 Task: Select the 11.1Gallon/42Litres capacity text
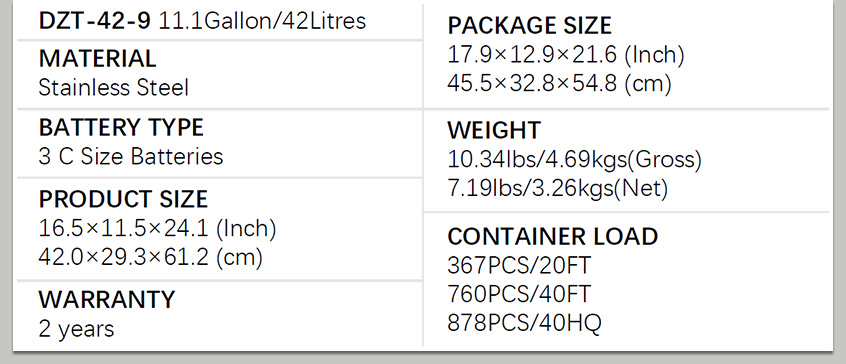coord(262,21)
